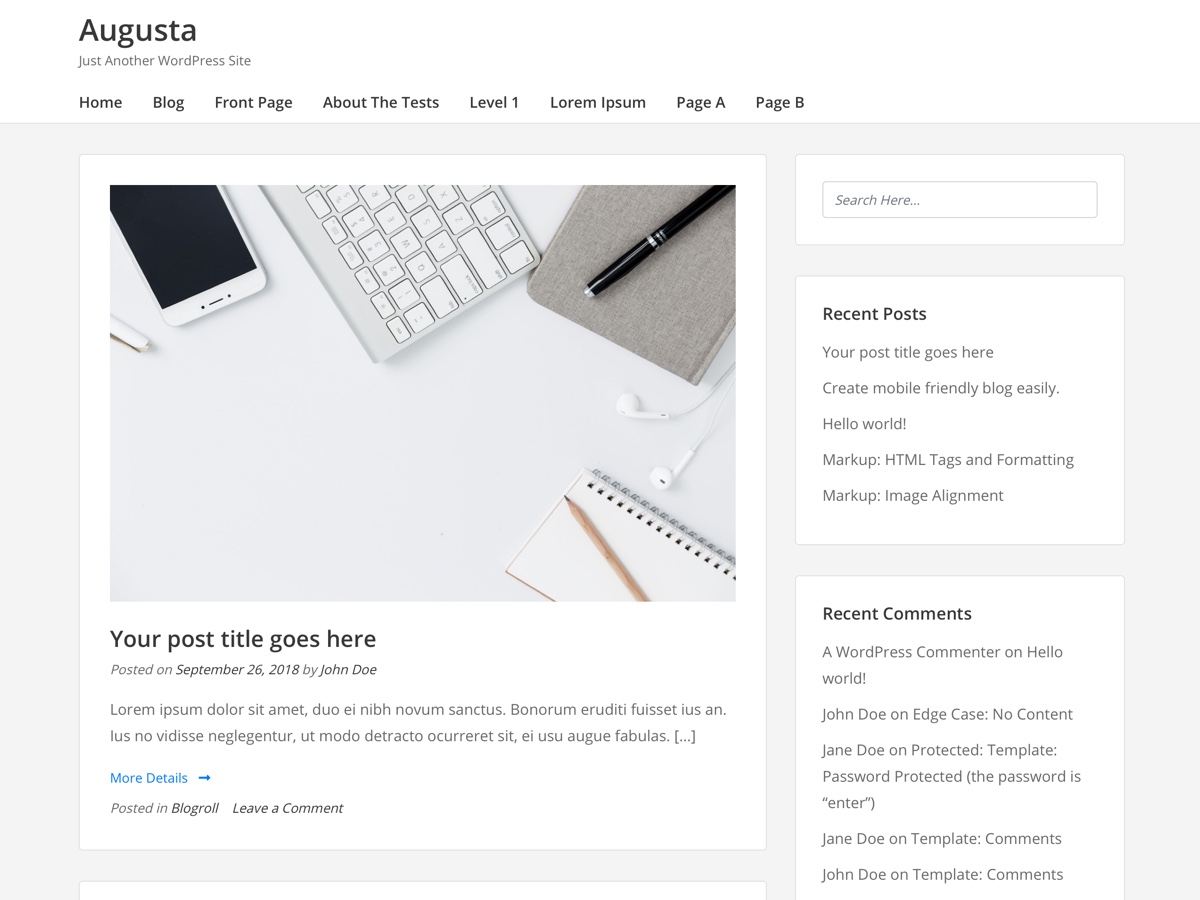Viewport: 1200px width, 900px height.
Task: Click the featured post image
Action: (422, 392)
